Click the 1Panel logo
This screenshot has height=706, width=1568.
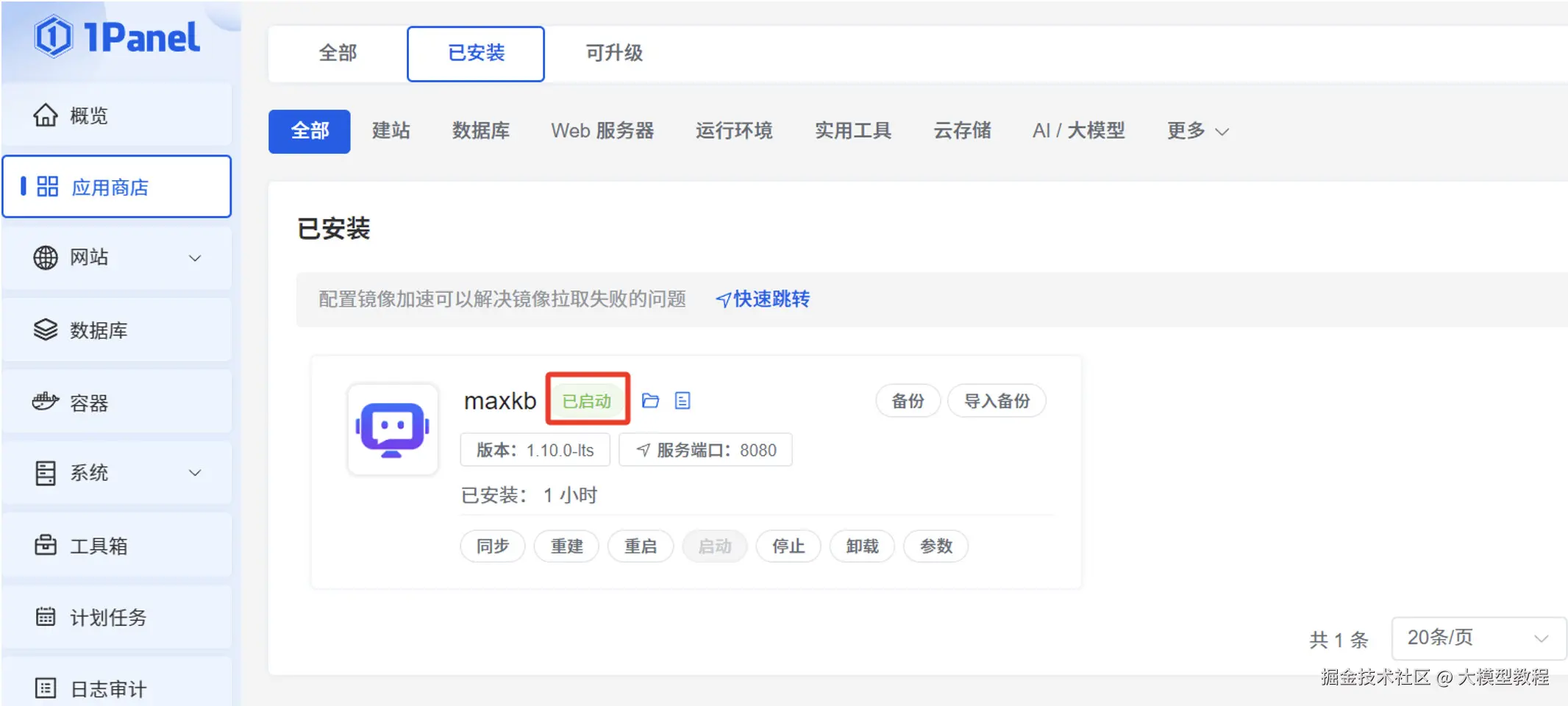[x=118, y=37]
